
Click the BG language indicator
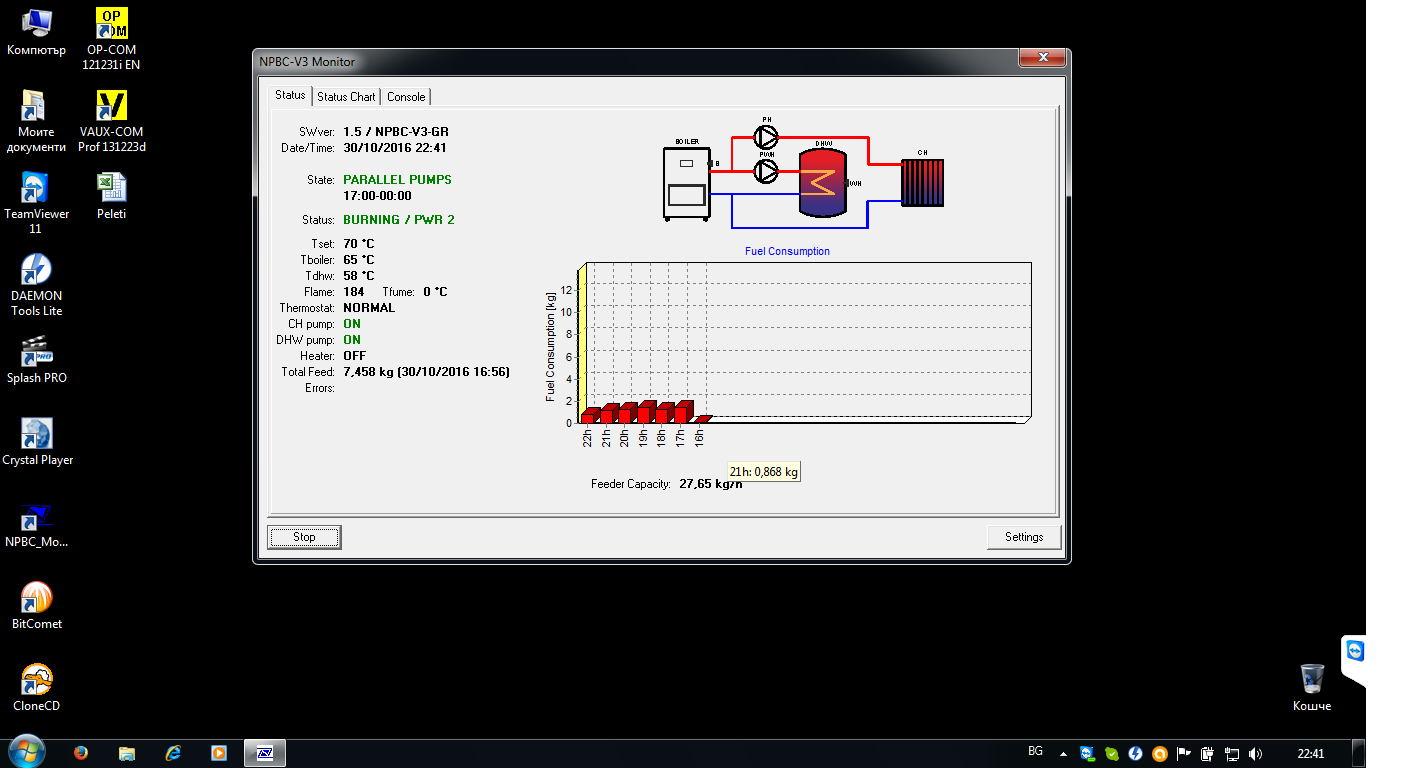click(x=1035, y=751)
